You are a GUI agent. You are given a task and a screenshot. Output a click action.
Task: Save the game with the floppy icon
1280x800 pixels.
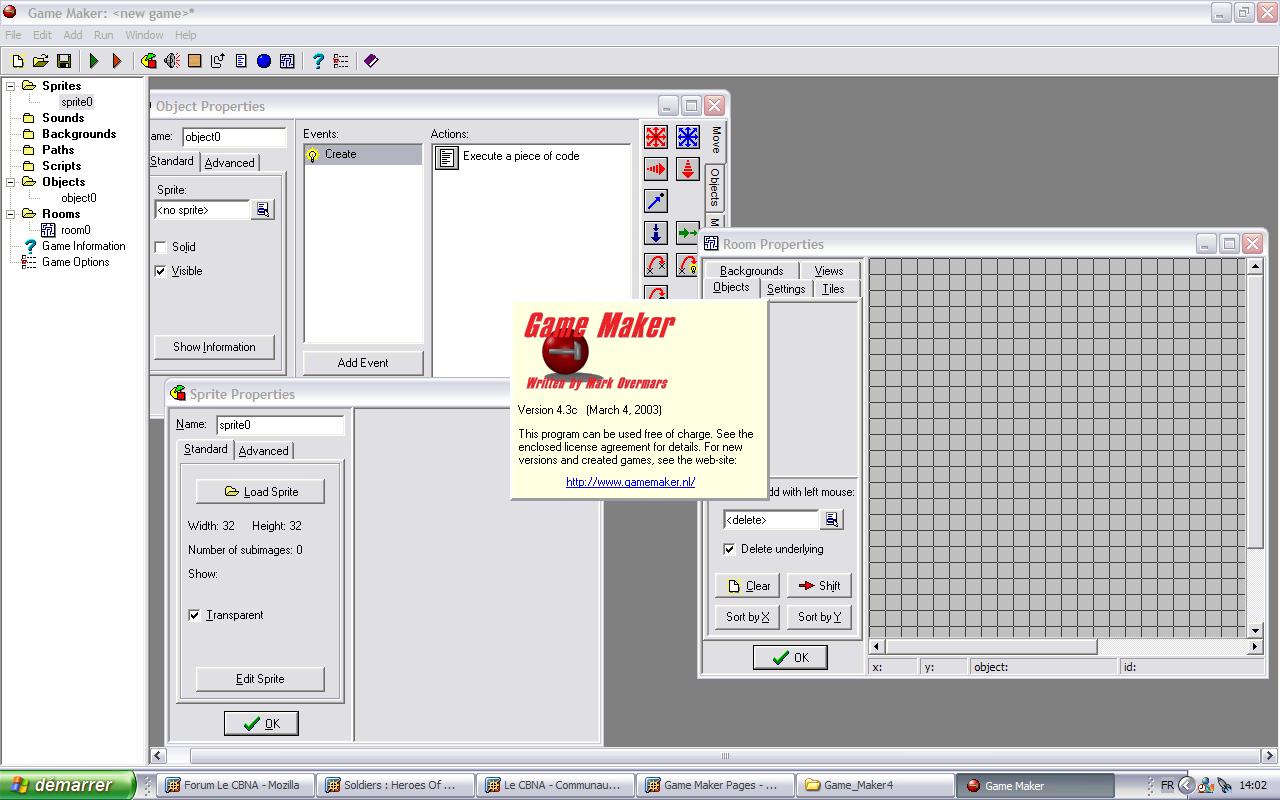point(63,61)
